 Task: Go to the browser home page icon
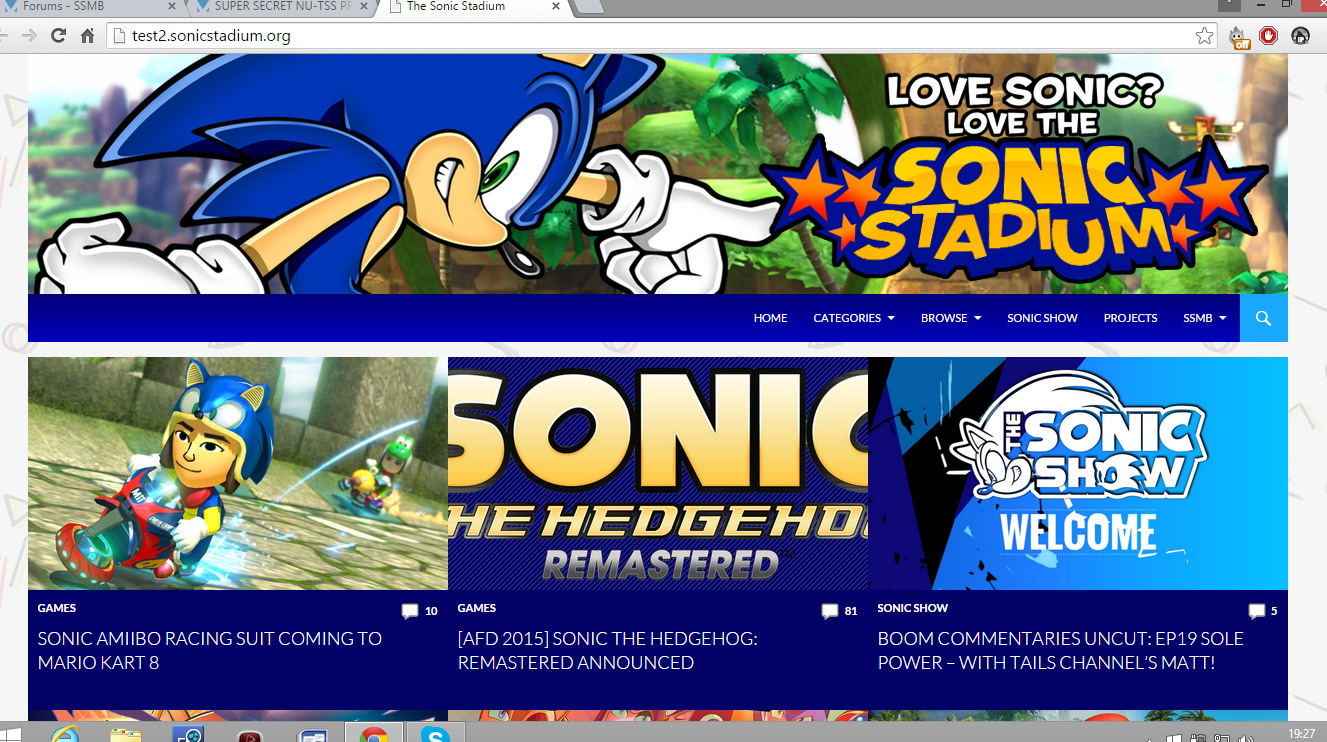(88, 36)
